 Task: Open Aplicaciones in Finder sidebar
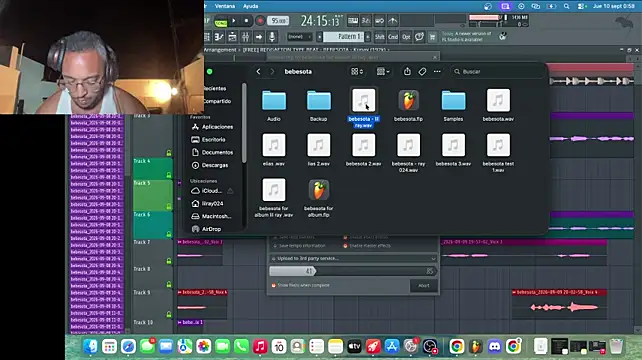point(213,127)
